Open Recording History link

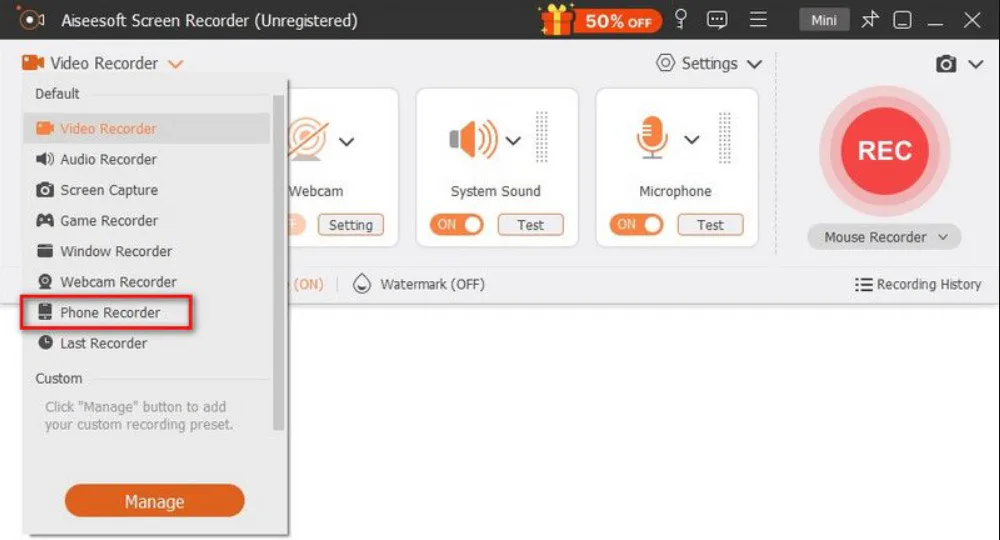[918, 284]
